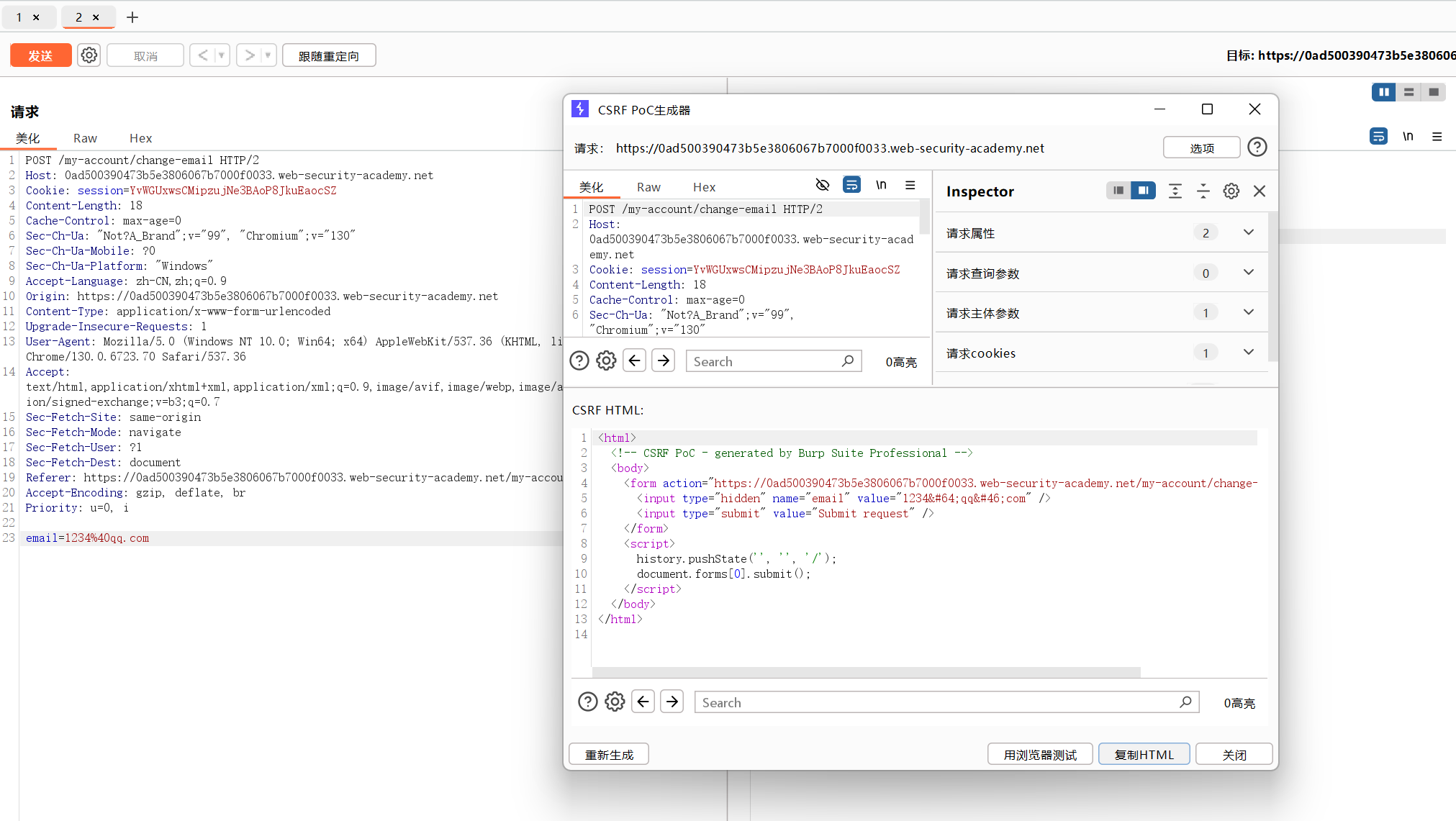The height and width of the screenshot is (821, 1456).
Task: Click the settings gear beside the send button
Action: tap(89, 55)
